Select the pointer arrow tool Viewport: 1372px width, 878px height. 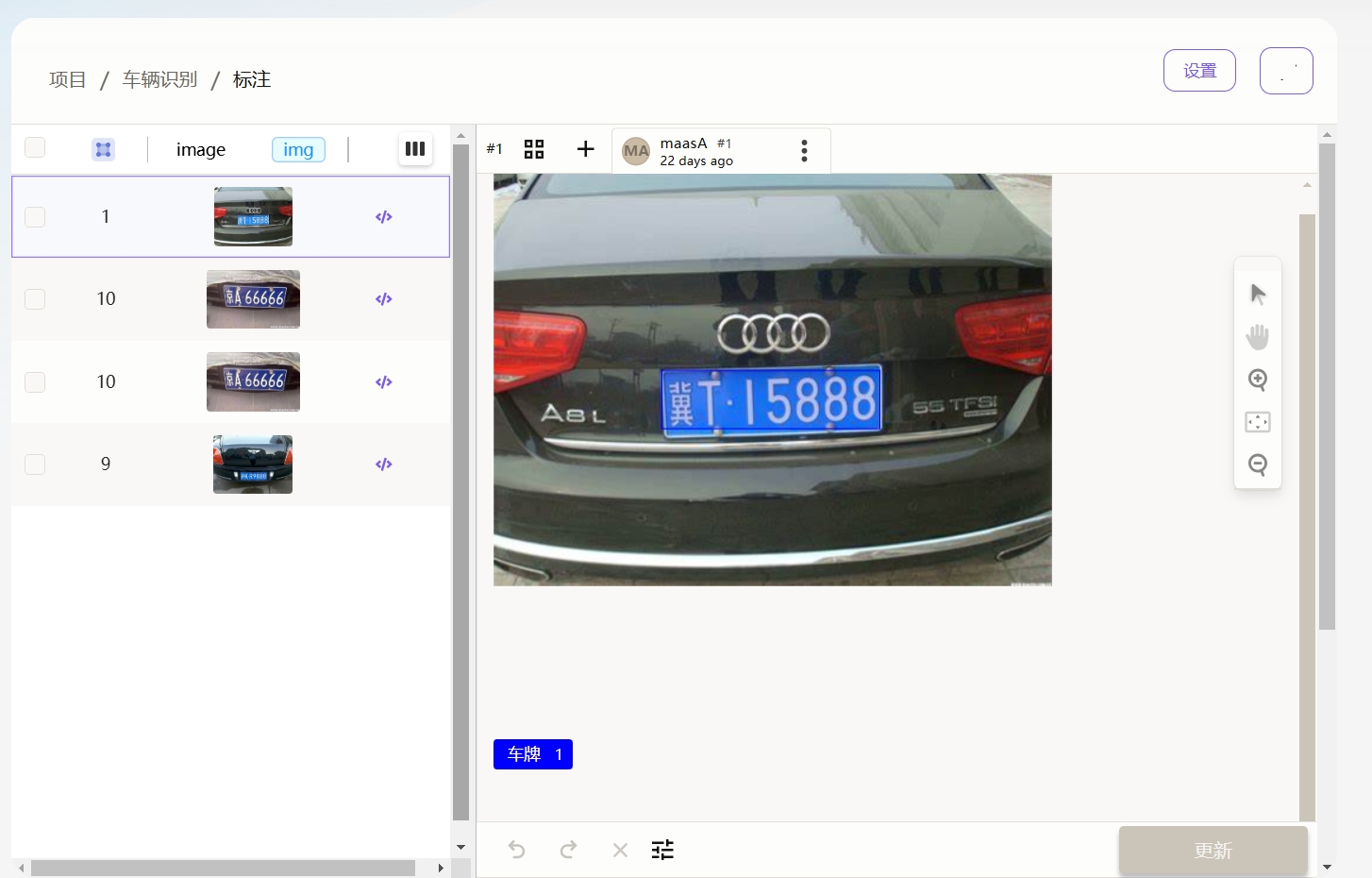click(x=1258, y=295)
